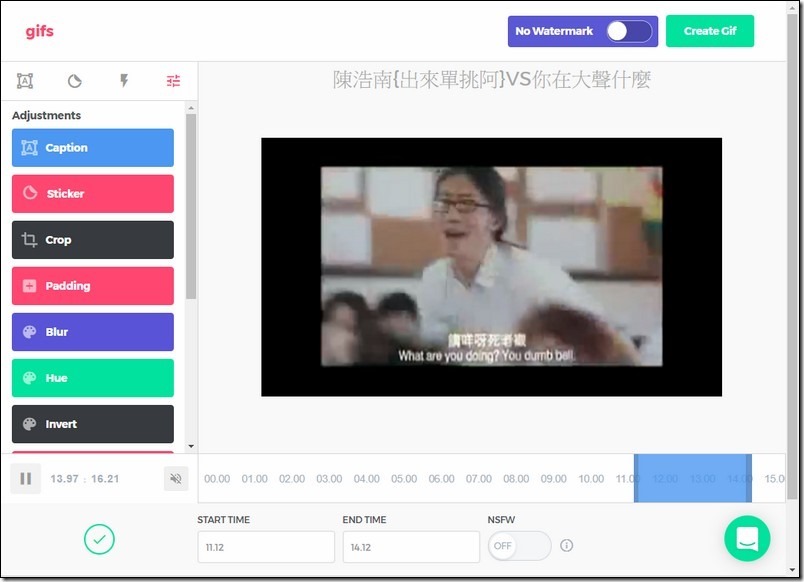
Task: Add a Caption adjustment
Action: [x=93, y=148]
